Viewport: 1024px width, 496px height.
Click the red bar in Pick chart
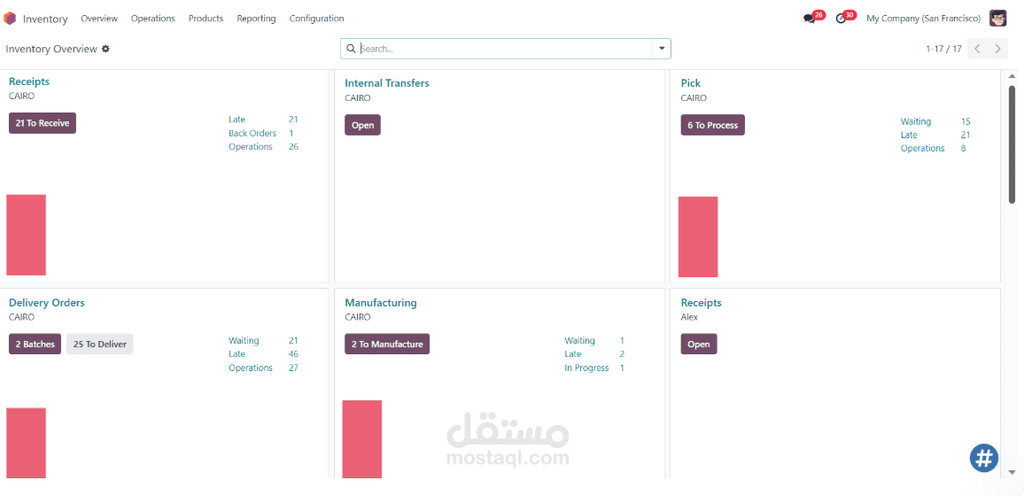tap(698, 237)
